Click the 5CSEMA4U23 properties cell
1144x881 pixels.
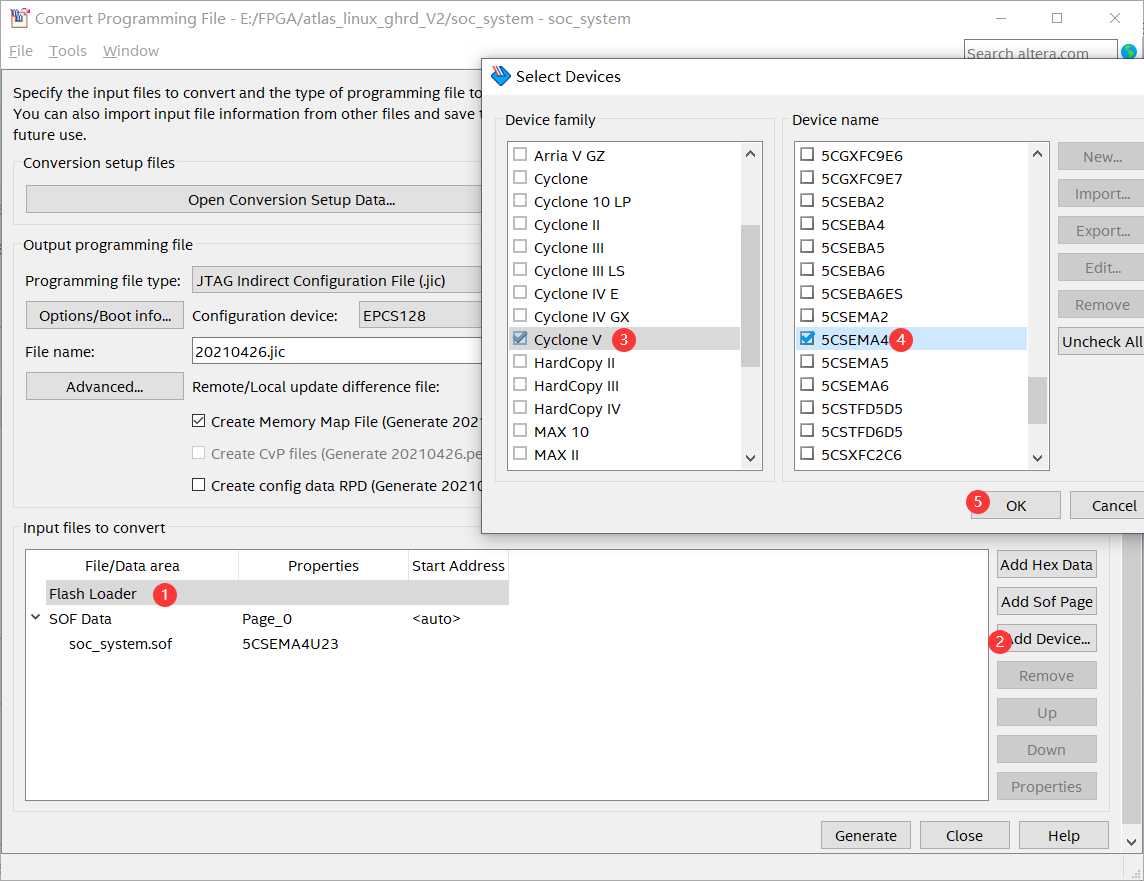[x=290, y=643]
